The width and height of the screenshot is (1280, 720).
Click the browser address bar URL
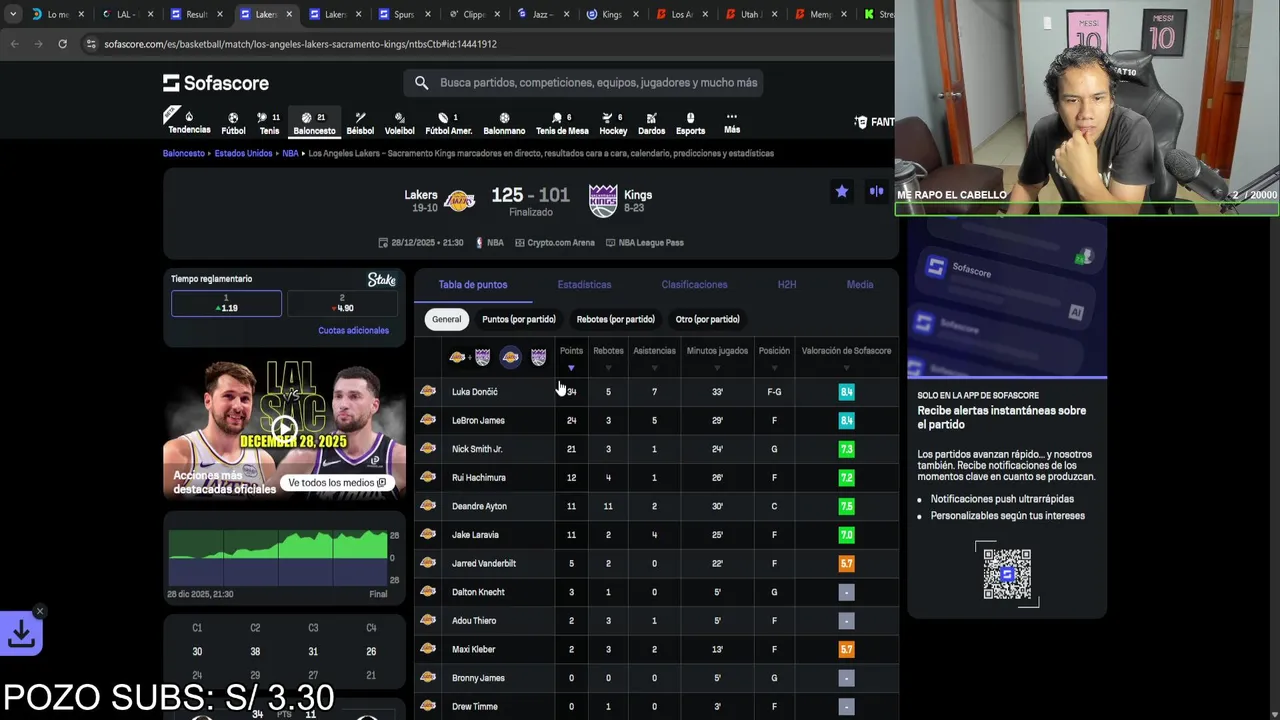(x=300, y=44)
